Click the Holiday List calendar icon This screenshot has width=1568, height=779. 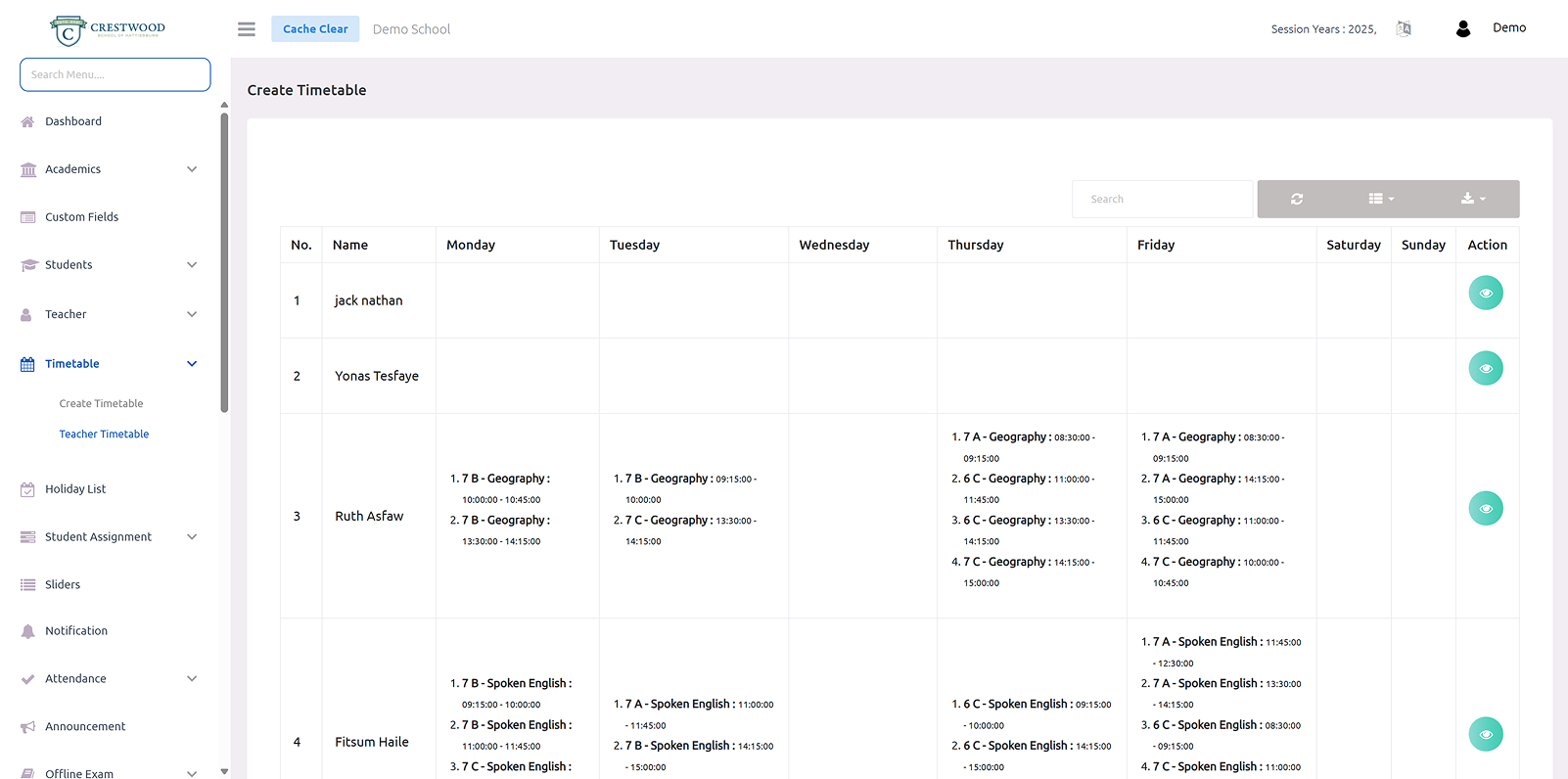[27, 489]
